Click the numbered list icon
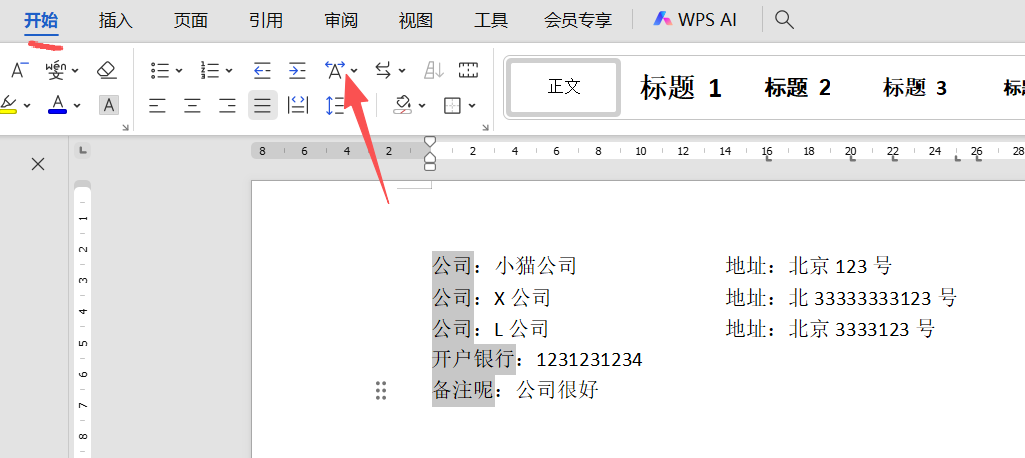 tap(210, 70)
